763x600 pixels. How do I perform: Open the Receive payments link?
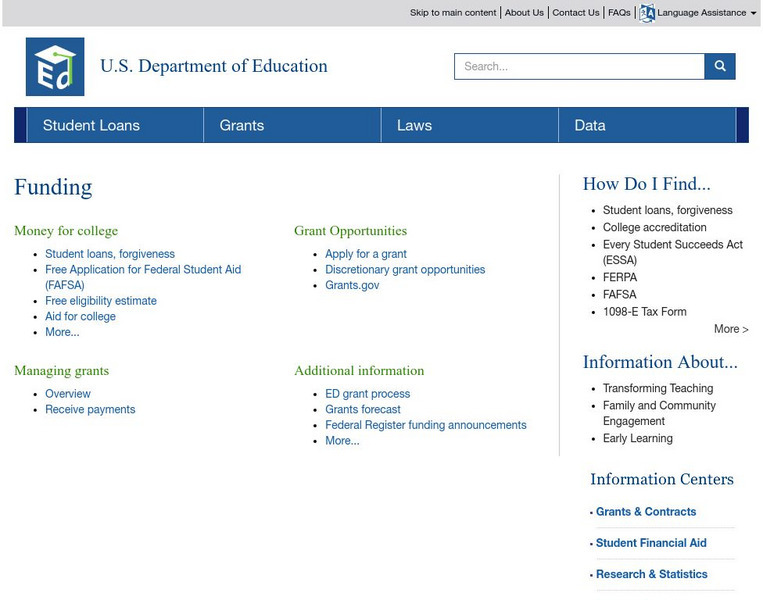90,409
